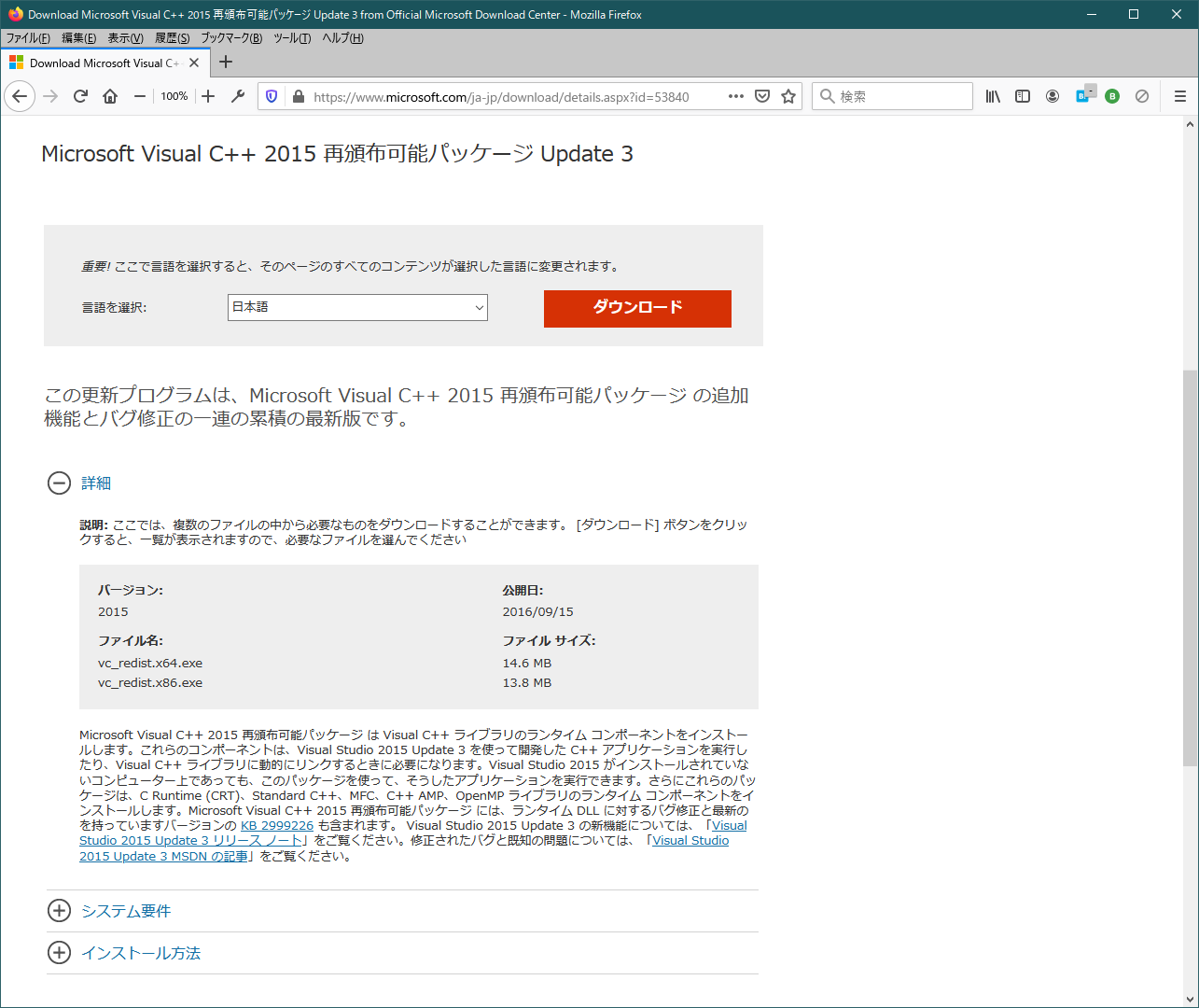This screenshot has width=1199, height=1008.
Task: Zoom out with the minus button
Action: pyautogui.click(x=140, y=96)
